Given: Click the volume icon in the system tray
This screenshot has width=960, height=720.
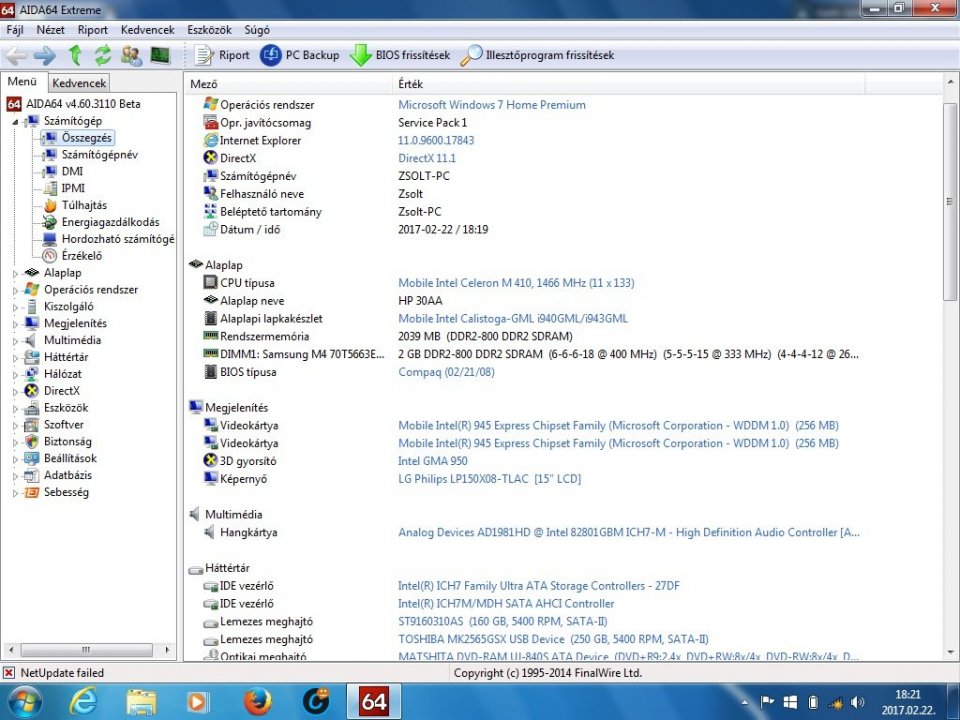Looking at the screenshot, I should (857, 702).
